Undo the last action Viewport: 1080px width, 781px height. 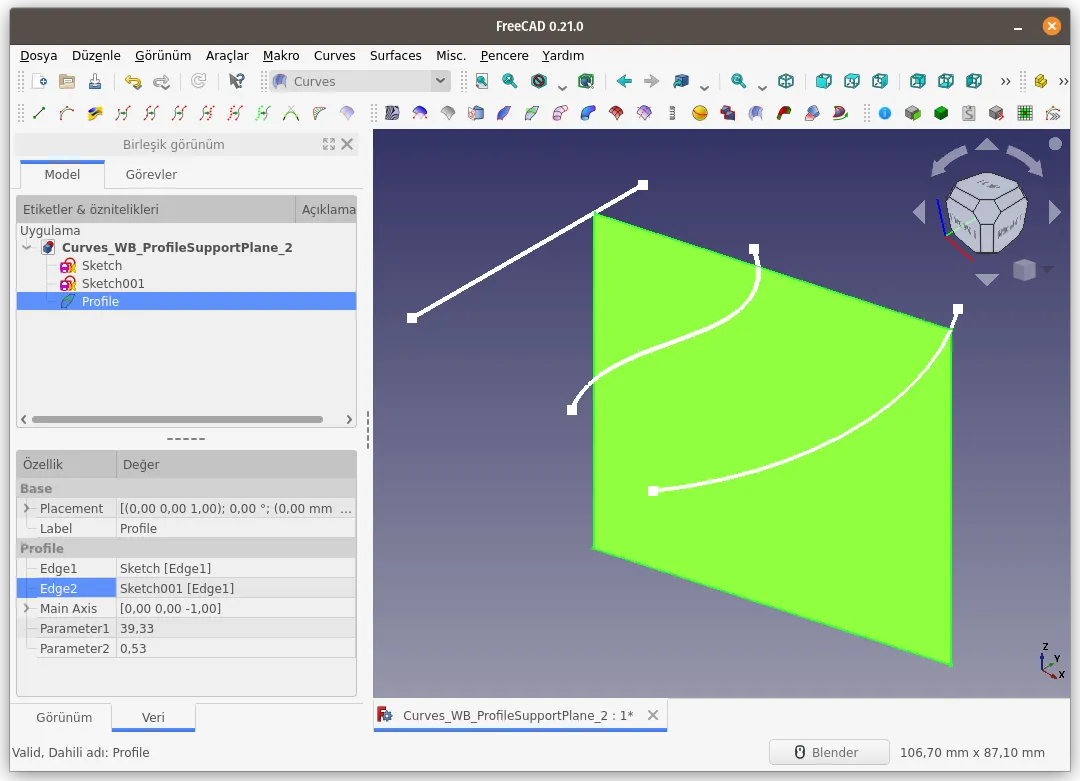pyautogui.click(x=132, y=81)
